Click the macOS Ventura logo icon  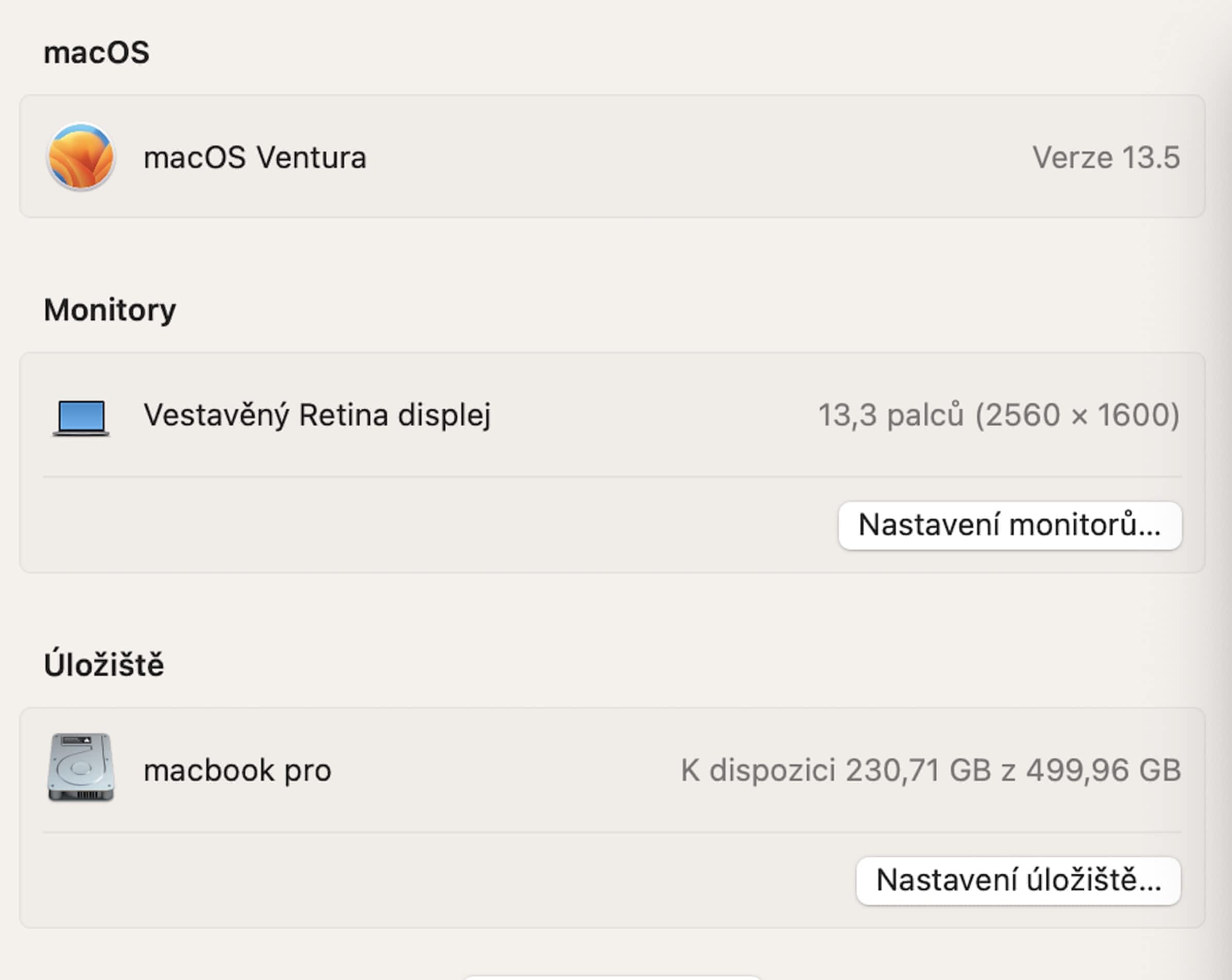pyautogui.click(x=80, y=157)
